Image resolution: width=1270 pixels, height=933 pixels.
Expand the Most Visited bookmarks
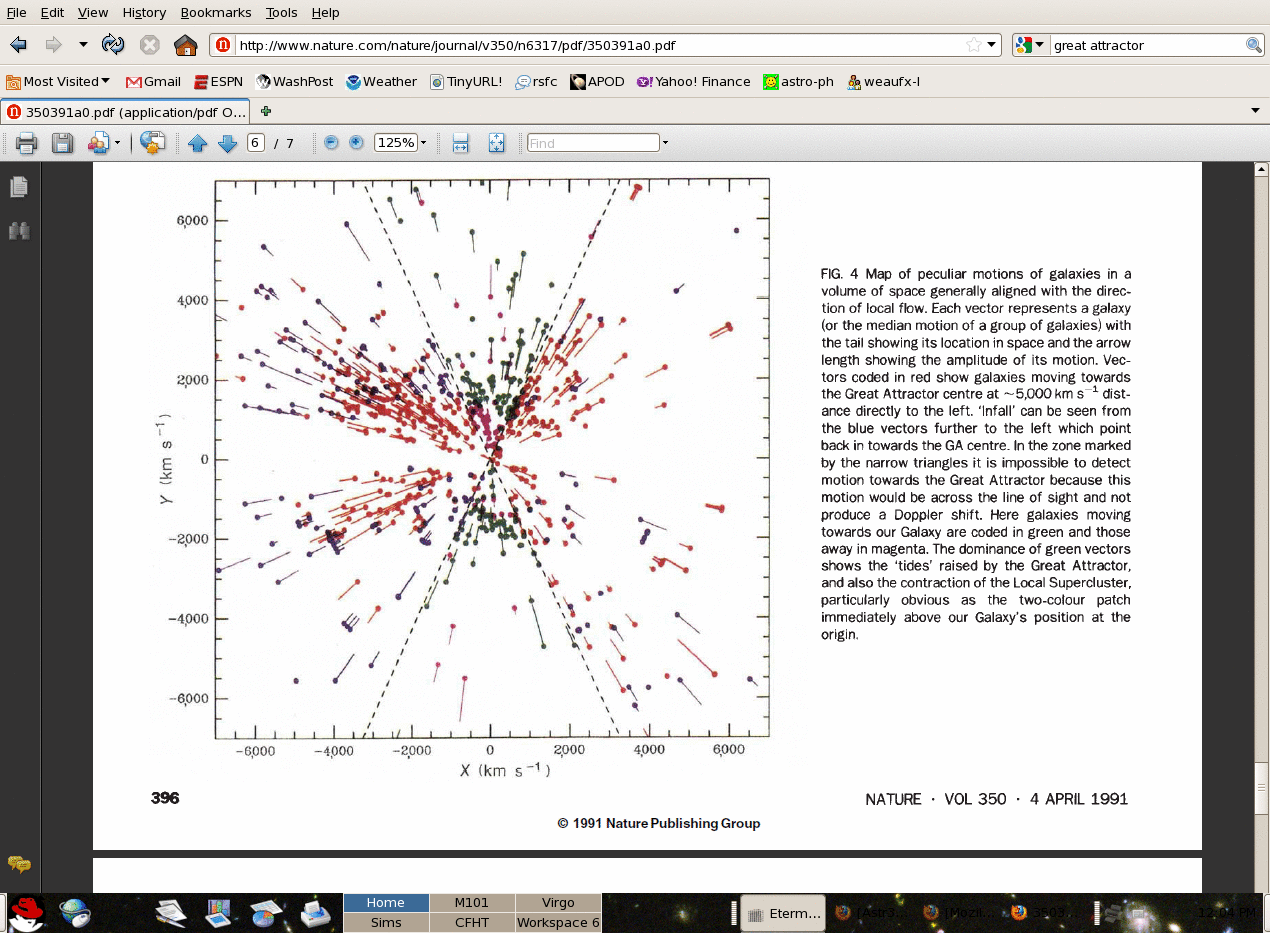pyautogui.click(x=58, y=82)
